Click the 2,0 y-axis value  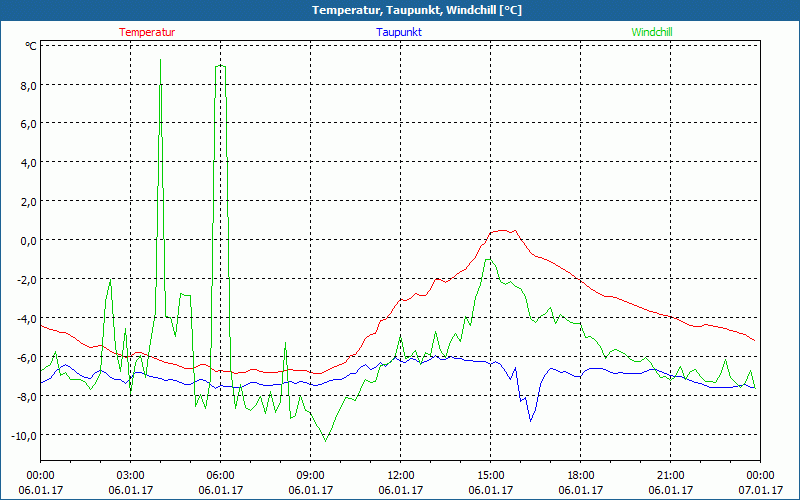point(29,201)
